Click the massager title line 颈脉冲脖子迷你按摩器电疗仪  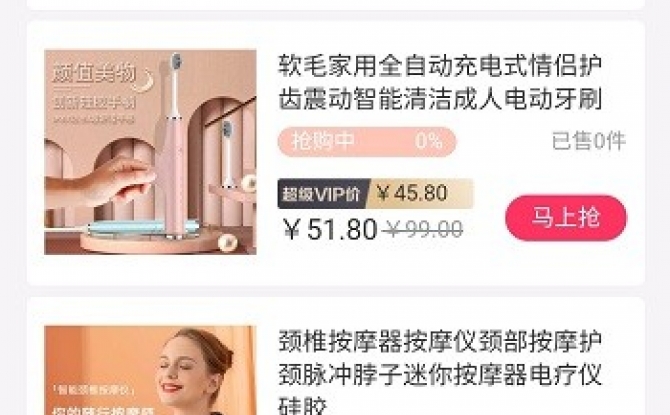tap(440, 374)
